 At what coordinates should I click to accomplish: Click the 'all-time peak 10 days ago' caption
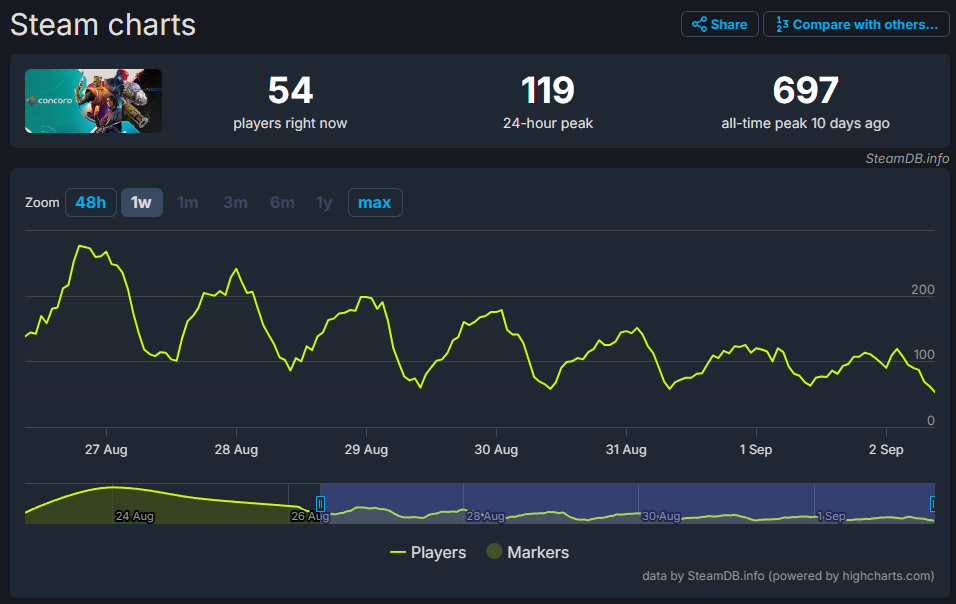click(805, 123)
